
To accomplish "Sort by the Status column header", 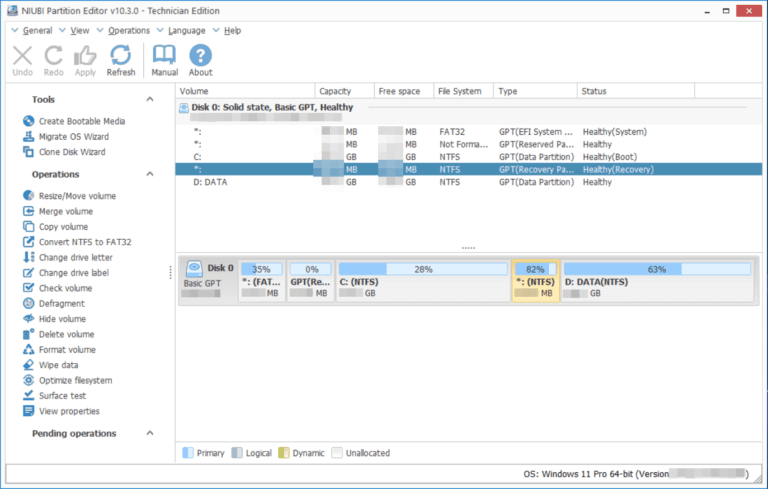I will click(x=636, y=91).
